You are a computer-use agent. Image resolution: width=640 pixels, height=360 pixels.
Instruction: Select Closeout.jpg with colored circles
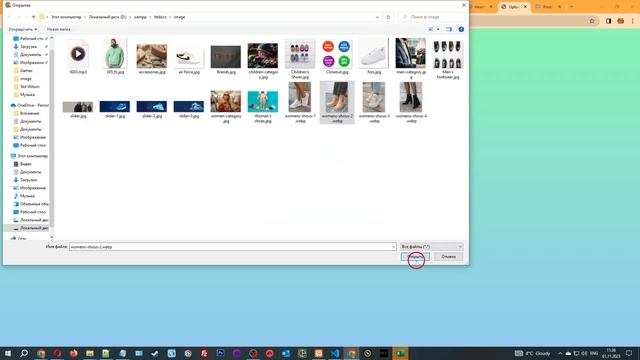(337, 57)
